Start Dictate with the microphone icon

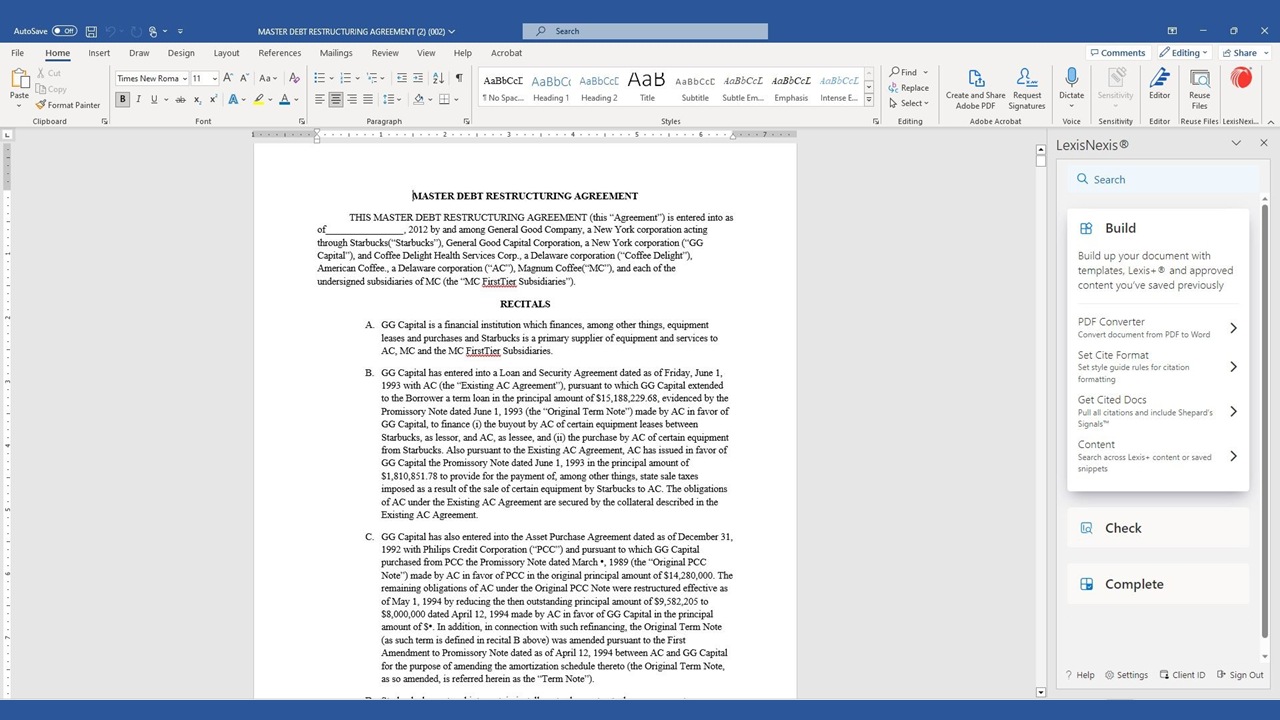1071,79
